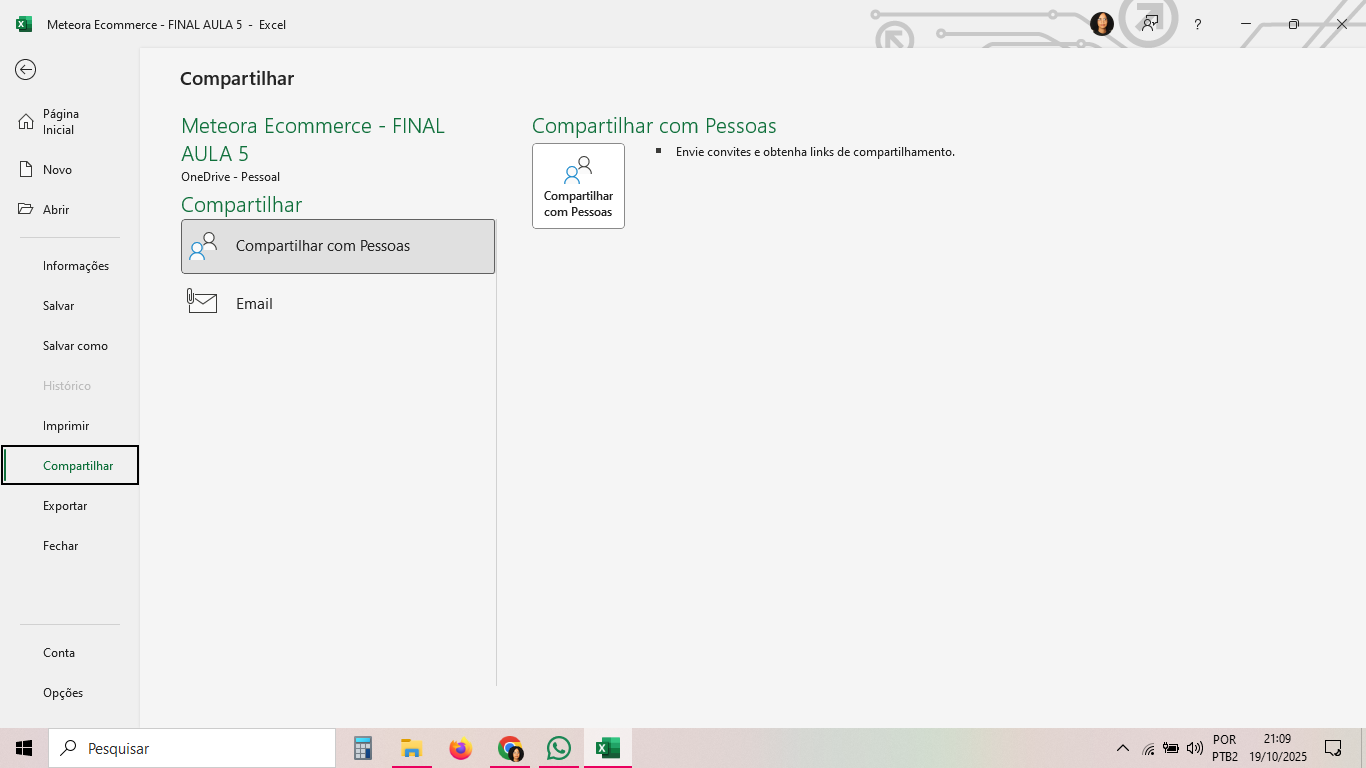The height and width of the screenshot is (768, 1366).
Task: Open the clock showing 21:09
Action: click(1277, 748)
